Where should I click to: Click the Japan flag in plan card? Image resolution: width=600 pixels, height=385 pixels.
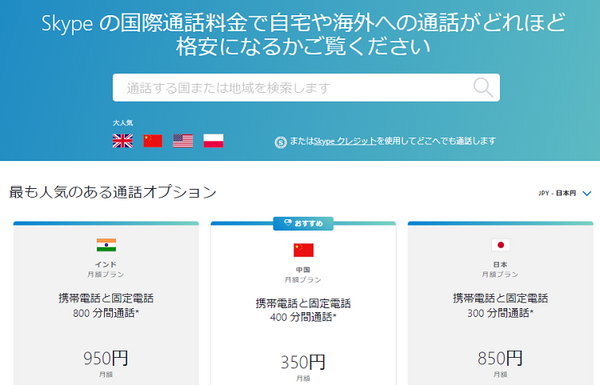point(501,245)
